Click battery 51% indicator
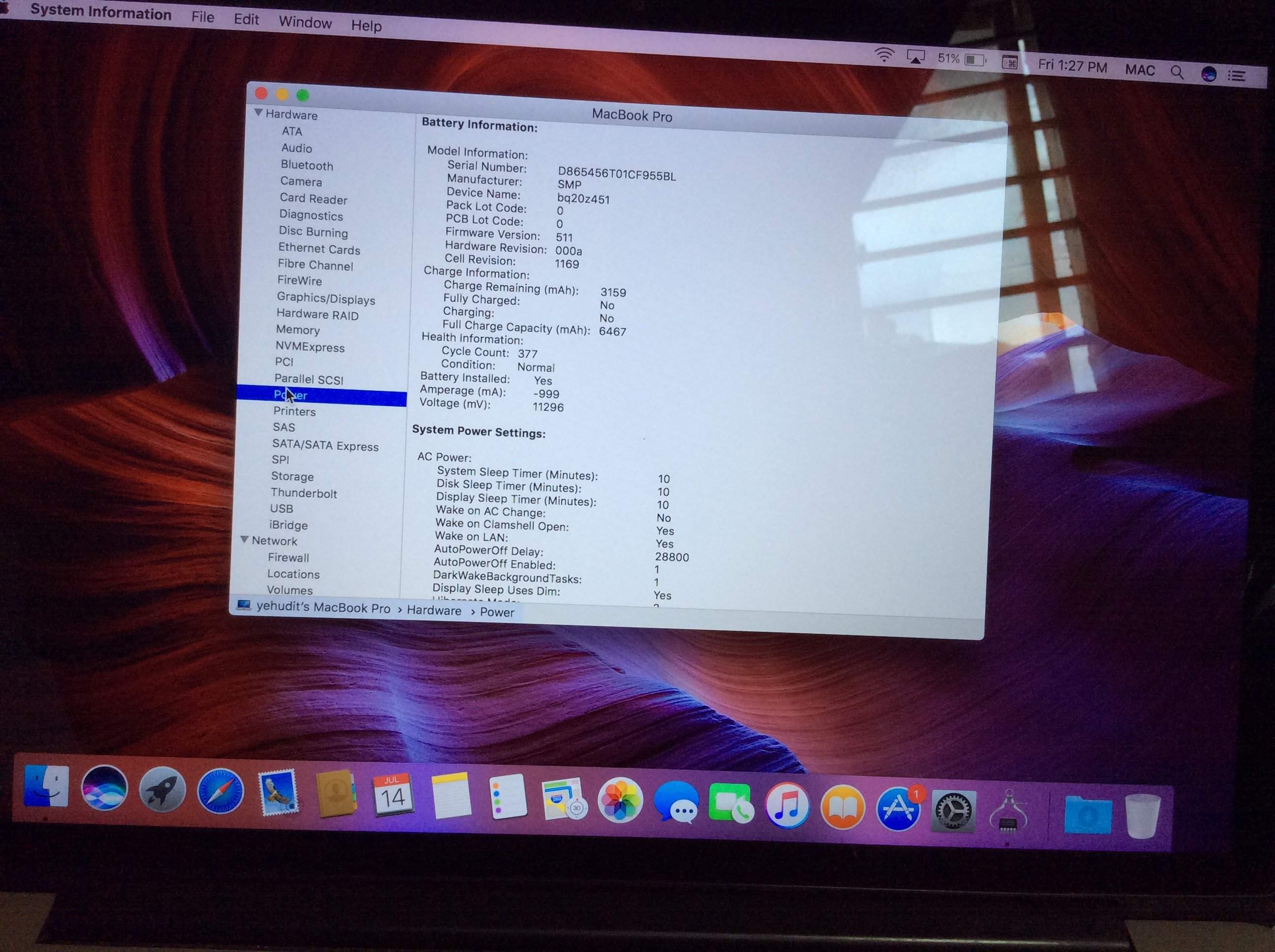Screen dimensions: 1275x952 [962, 59]
